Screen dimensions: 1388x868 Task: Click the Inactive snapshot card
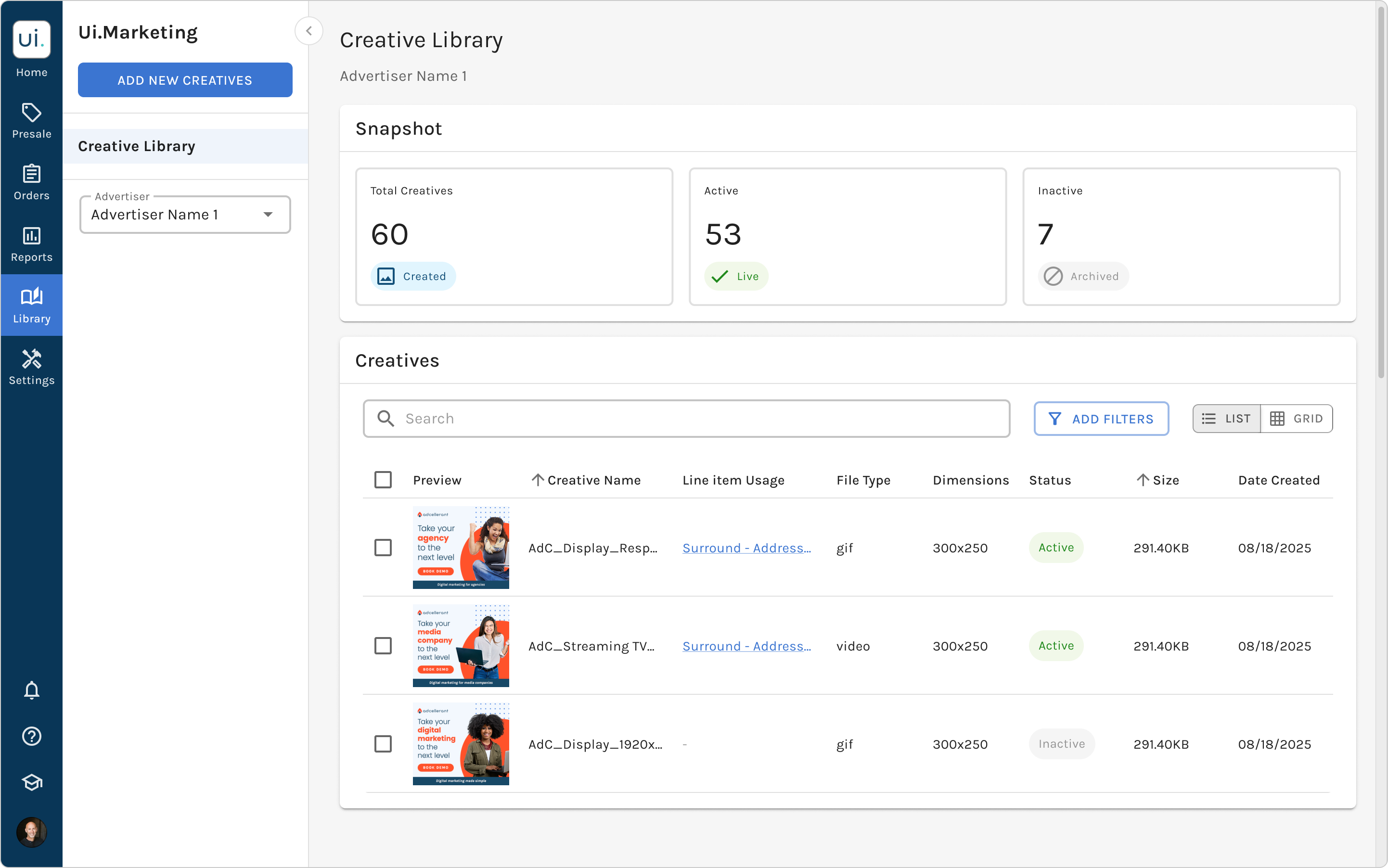tap(1181, 237)
